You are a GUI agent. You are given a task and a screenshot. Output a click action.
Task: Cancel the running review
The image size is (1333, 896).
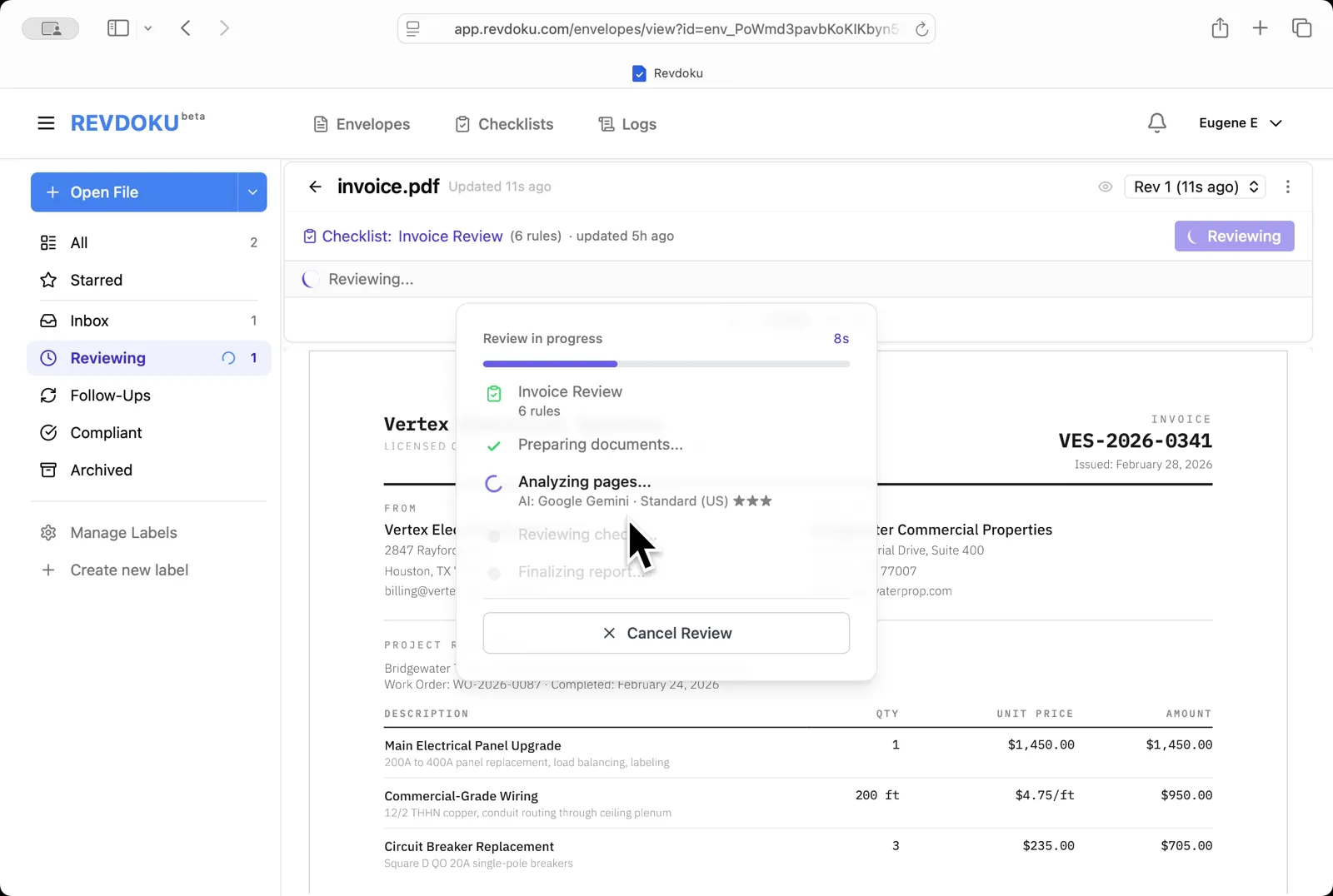tap(666, 633)
